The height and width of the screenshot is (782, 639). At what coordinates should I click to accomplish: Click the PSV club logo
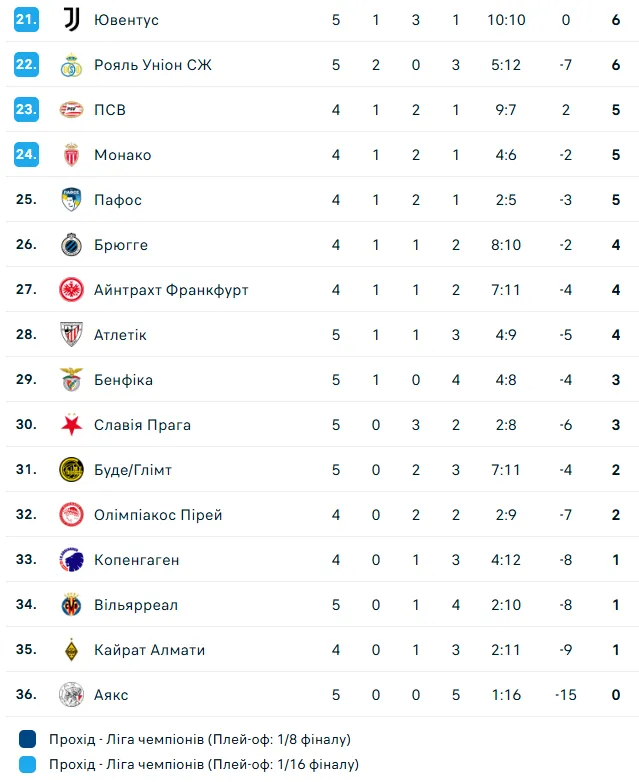71,110
